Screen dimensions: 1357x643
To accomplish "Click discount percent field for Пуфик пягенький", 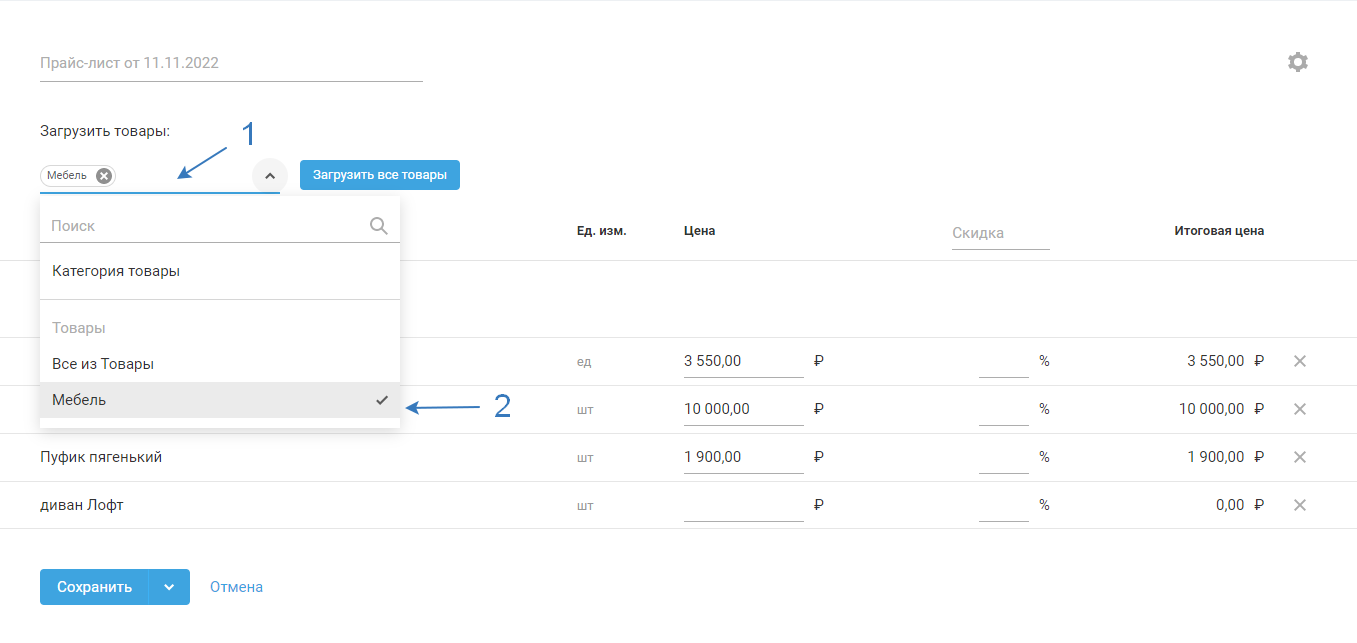I will (x=1003, y=457).
